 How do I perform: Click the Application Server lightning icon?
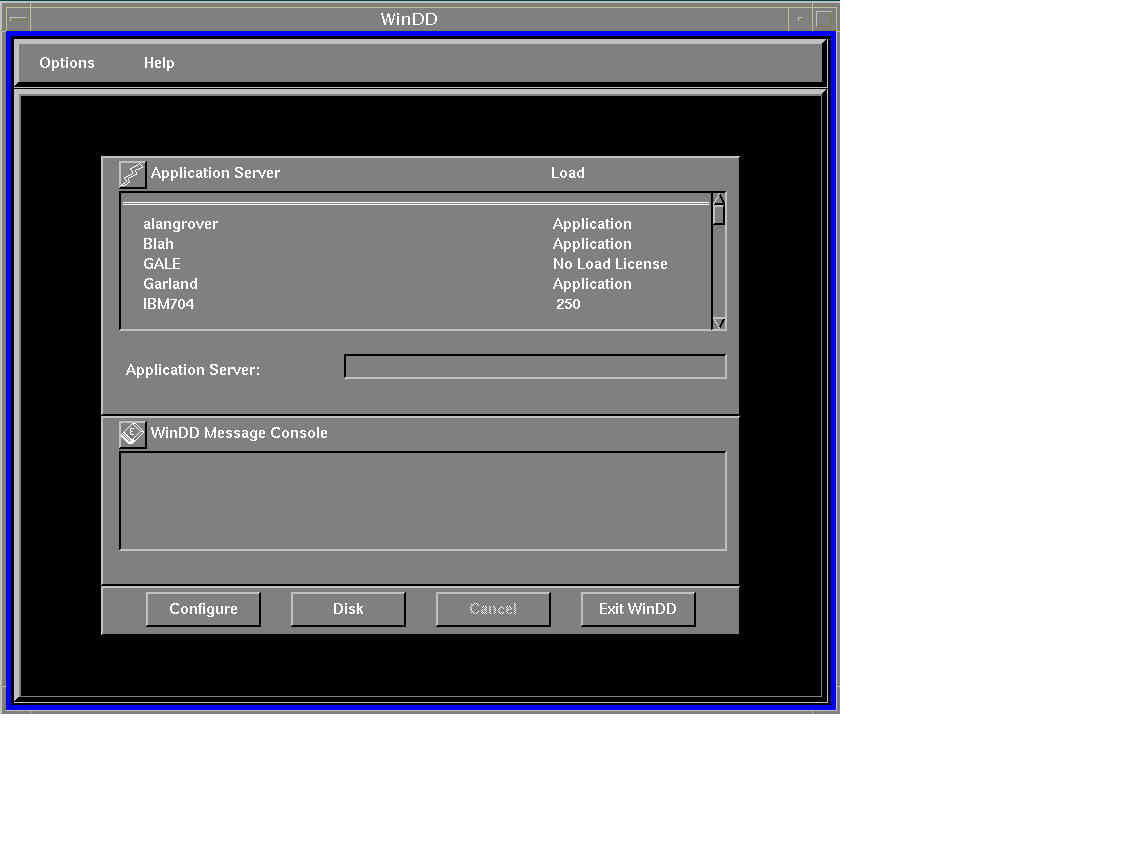point(132,174)
